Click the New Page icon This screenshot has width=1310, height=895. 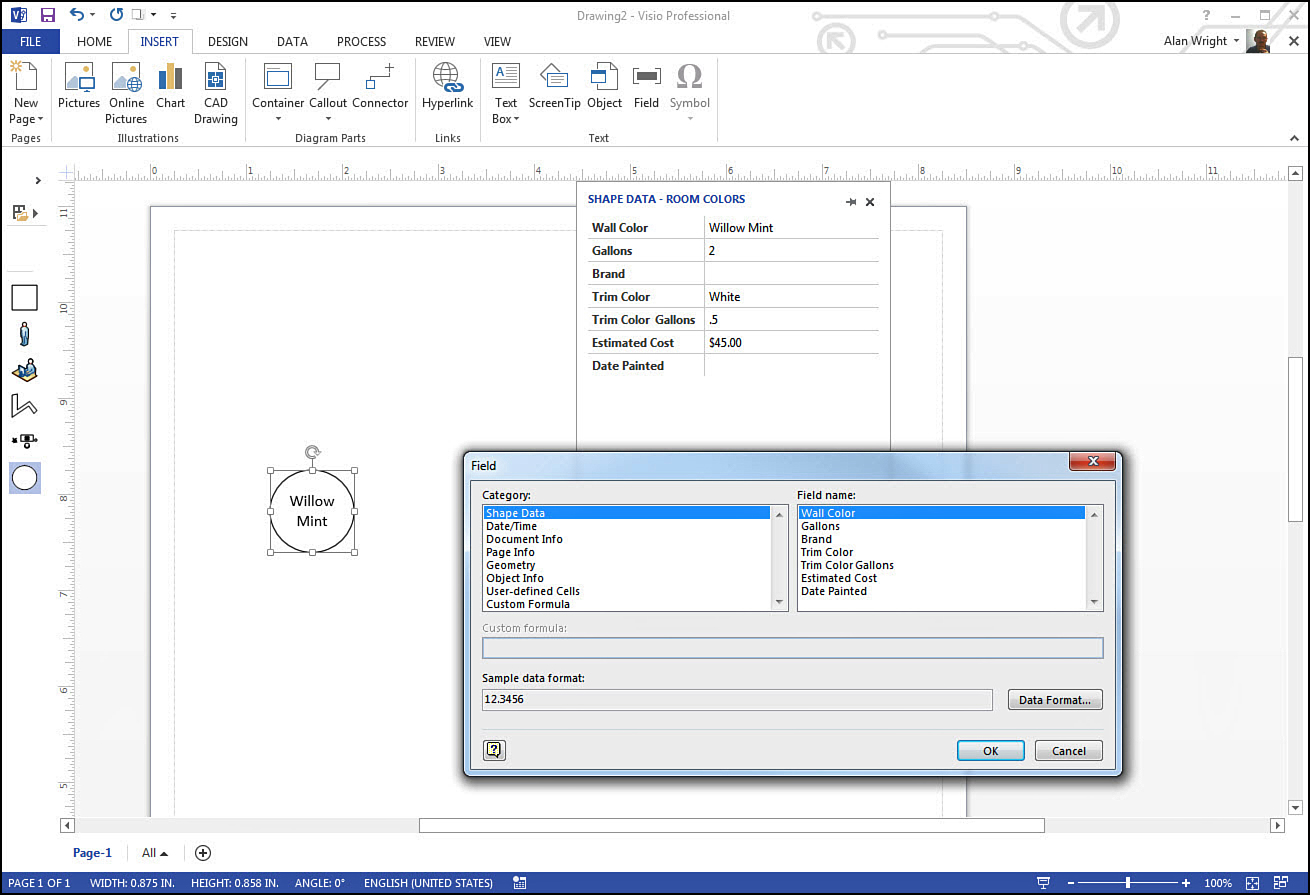click(25, 78)
